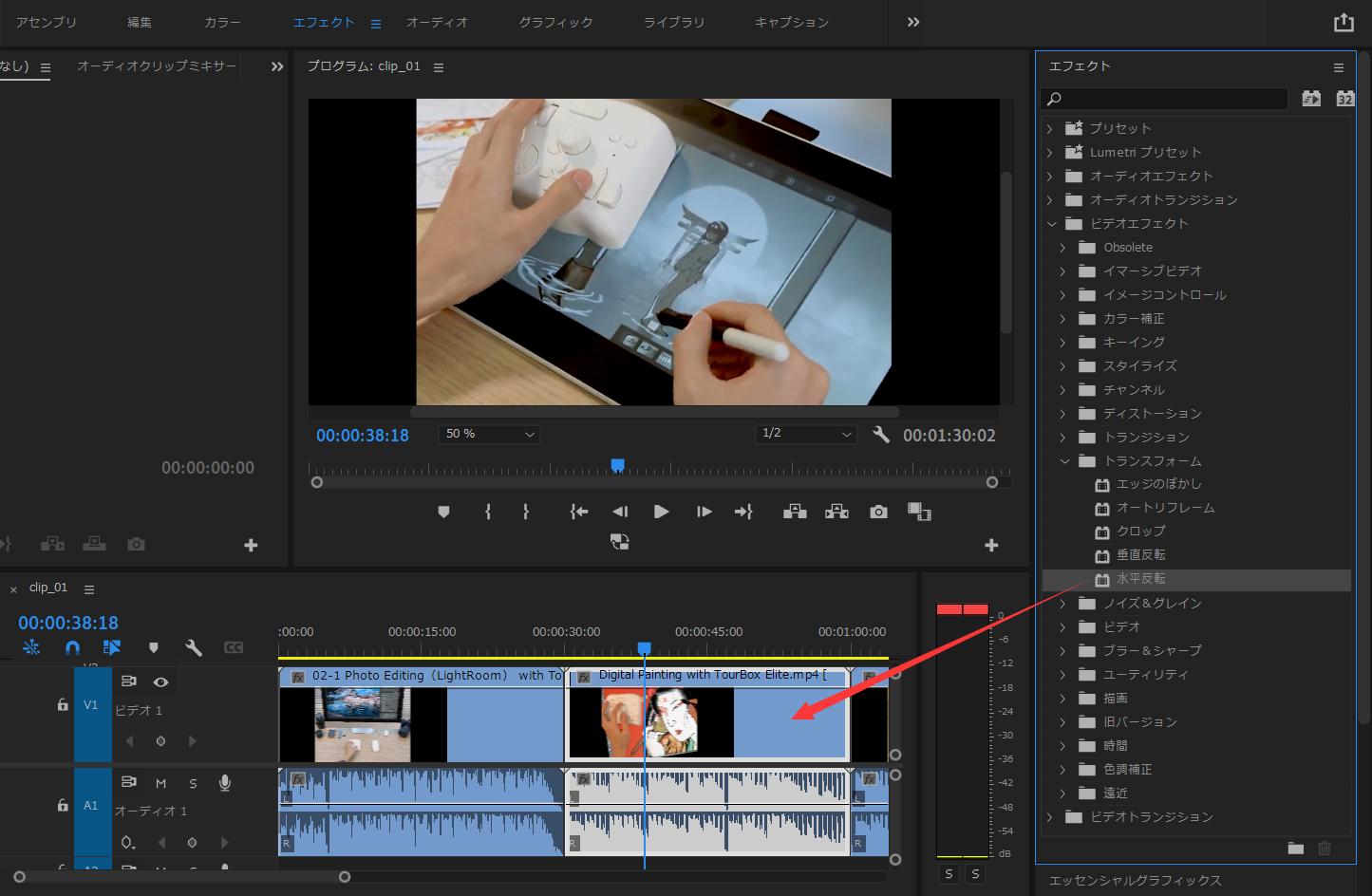The width and height of the screenshot is (1372, 896).
Task: Click the Export Frame camera icon
Action: click(x=877, y=511)
